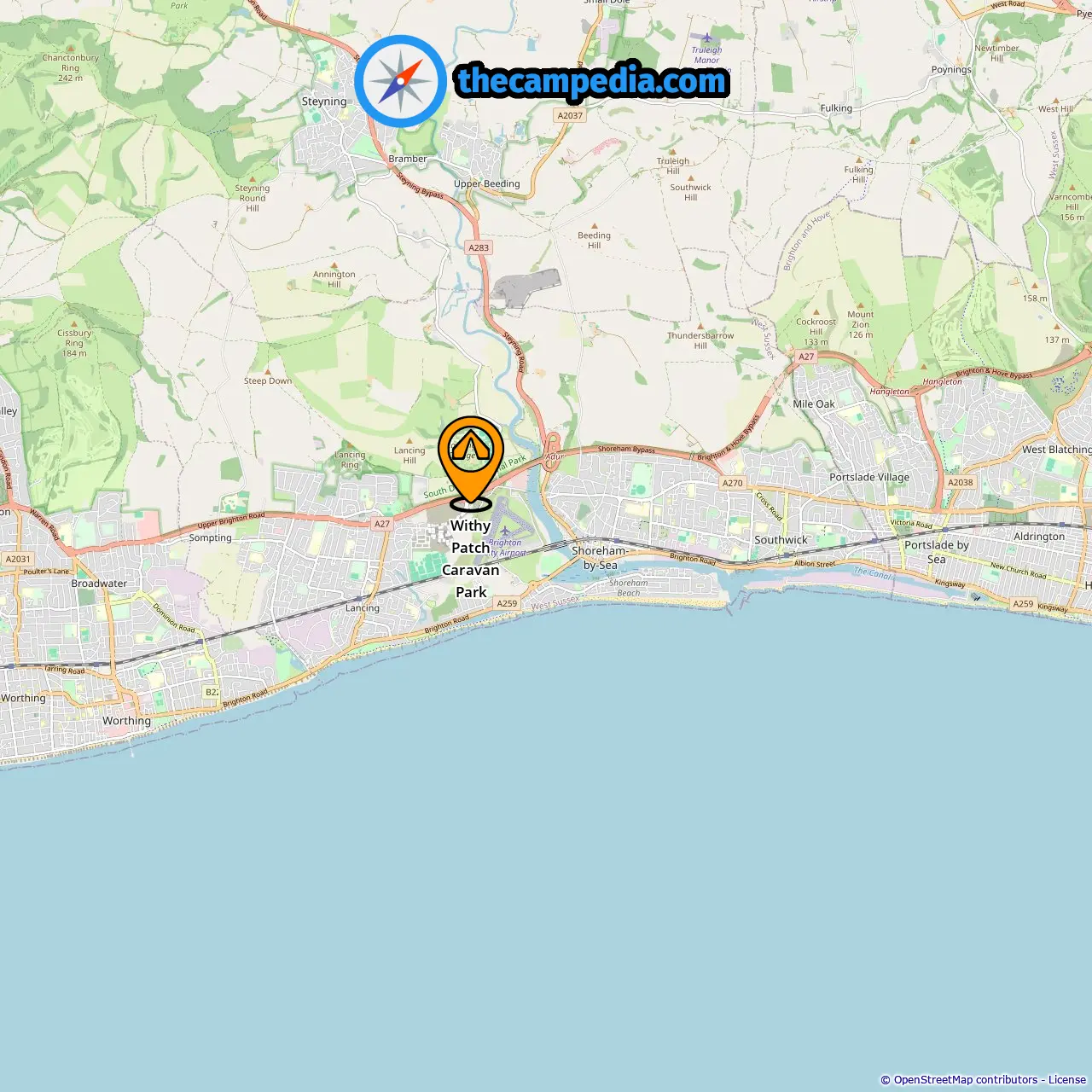Click the Truleigh Manor airfield plane icon
1092x1092 pixels.
click(x=706, y=38)
